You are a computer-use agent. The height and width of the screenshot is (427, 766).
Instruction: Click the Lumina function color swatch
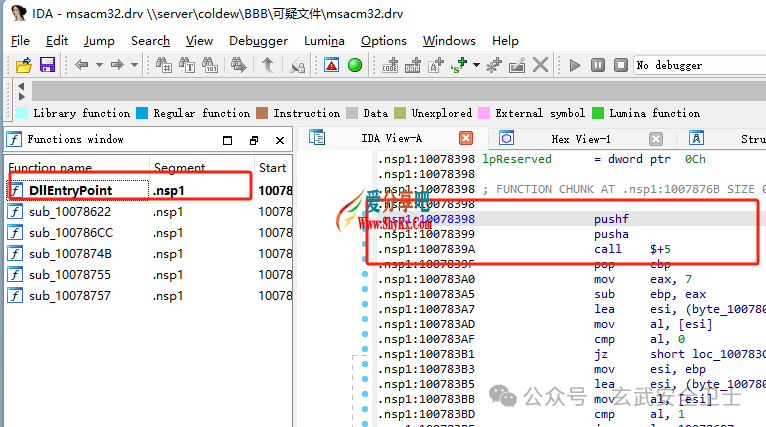pos(598,113)
